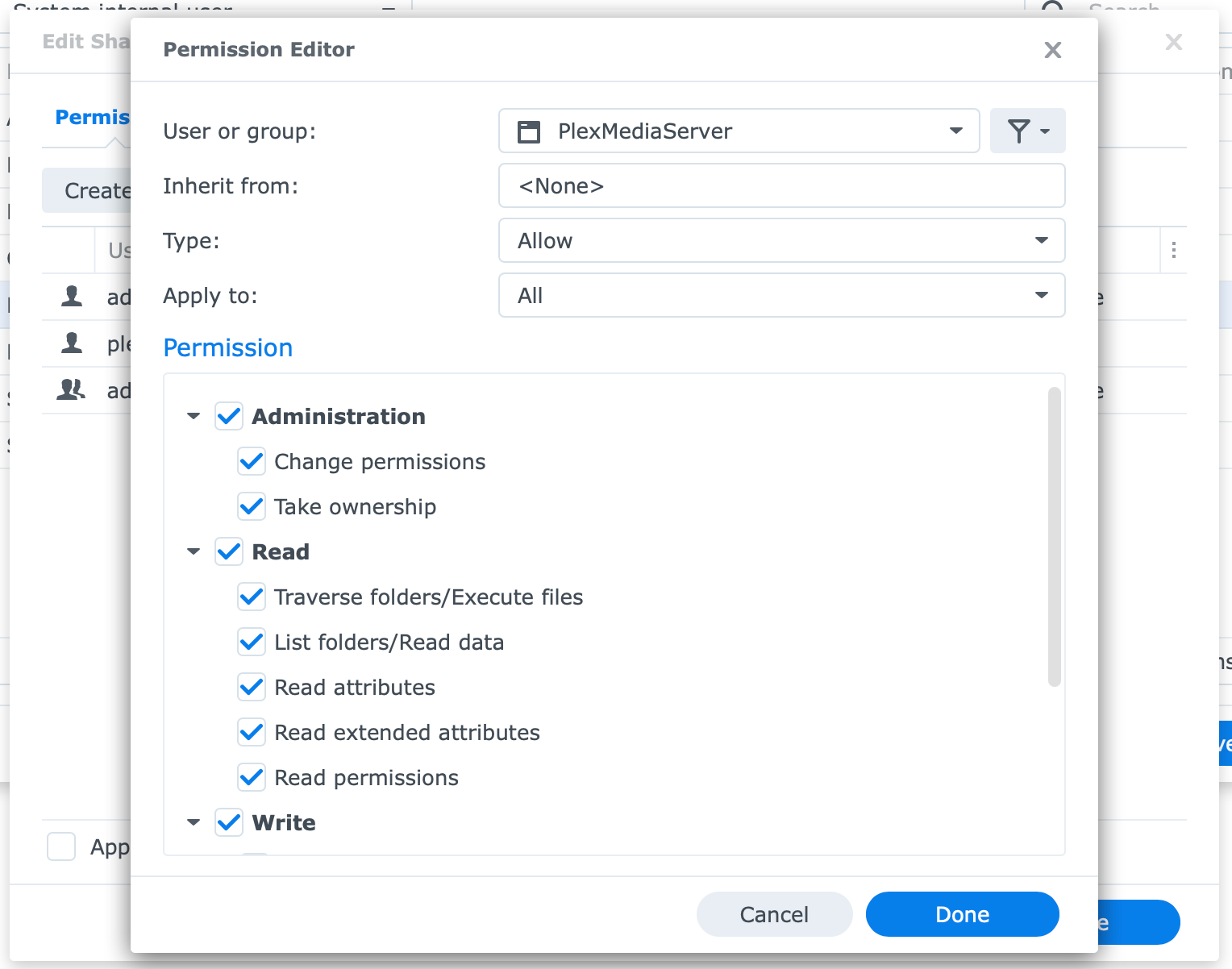Screen dimensions: 1232x969
Task: Collapse the Write permission group
Action: 194,822
